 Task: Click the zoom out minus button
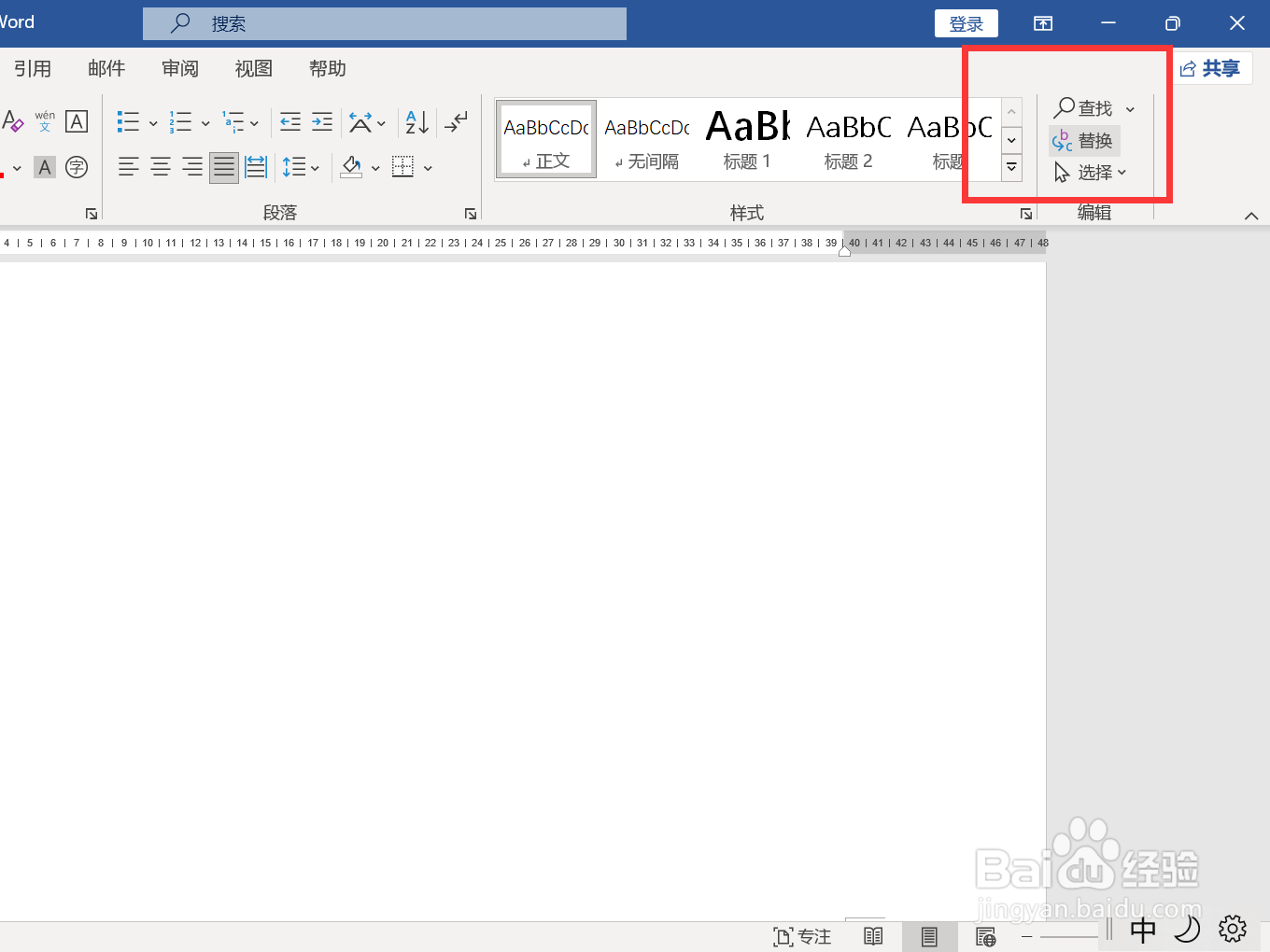(x=1027, y=936)
